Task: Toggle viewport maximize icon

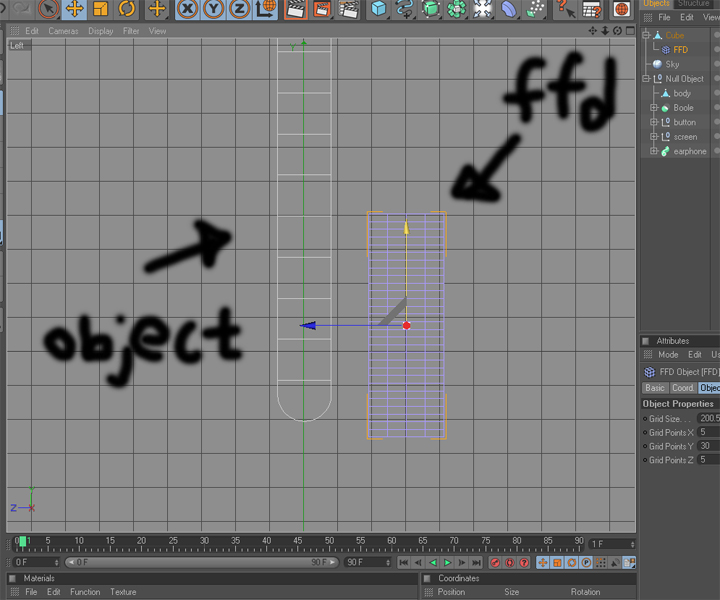Action: 630,31
